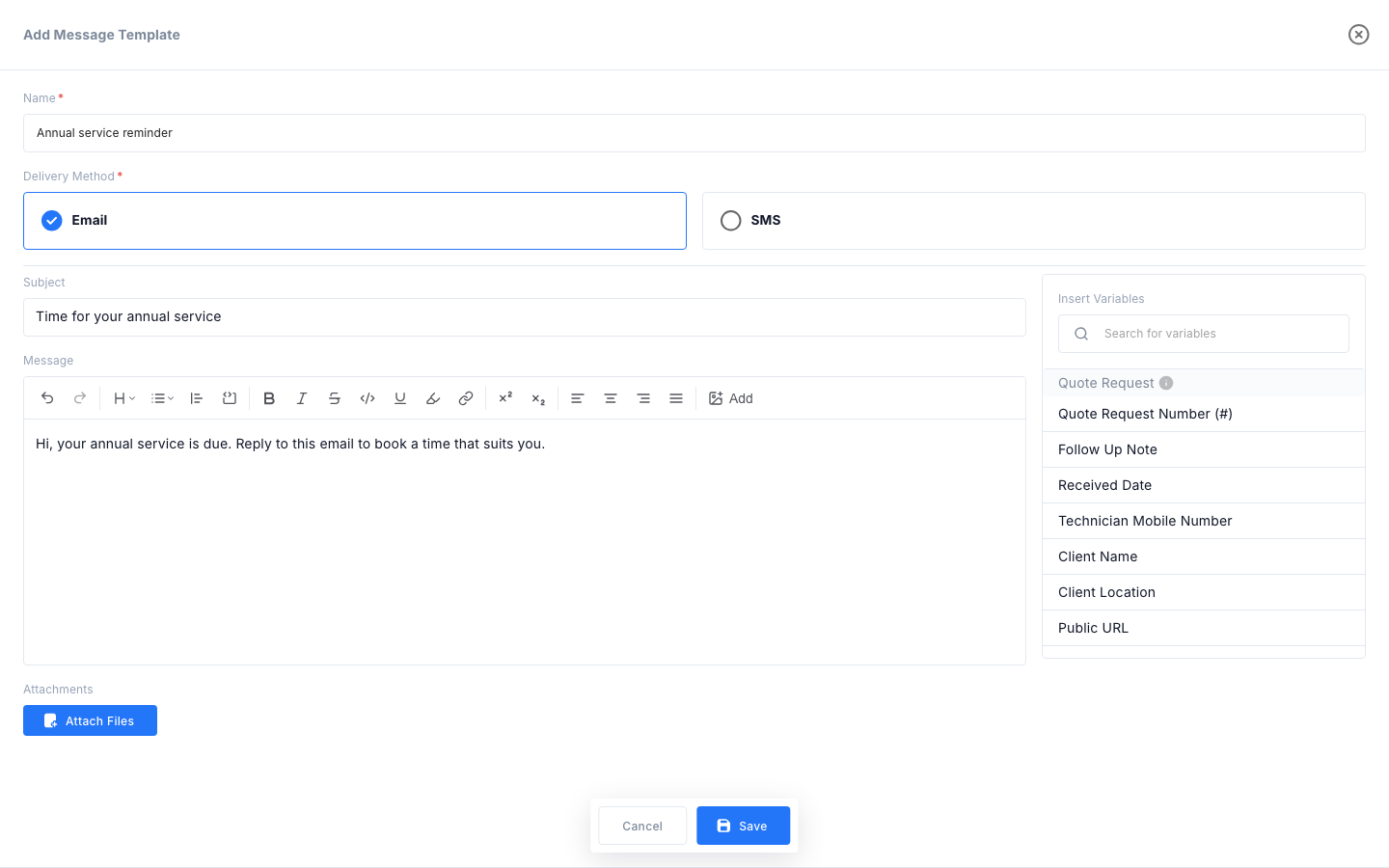Viewport: 1389px width, 868px height.
Task: Toggle italic text formatting
Action: (302, 398)
